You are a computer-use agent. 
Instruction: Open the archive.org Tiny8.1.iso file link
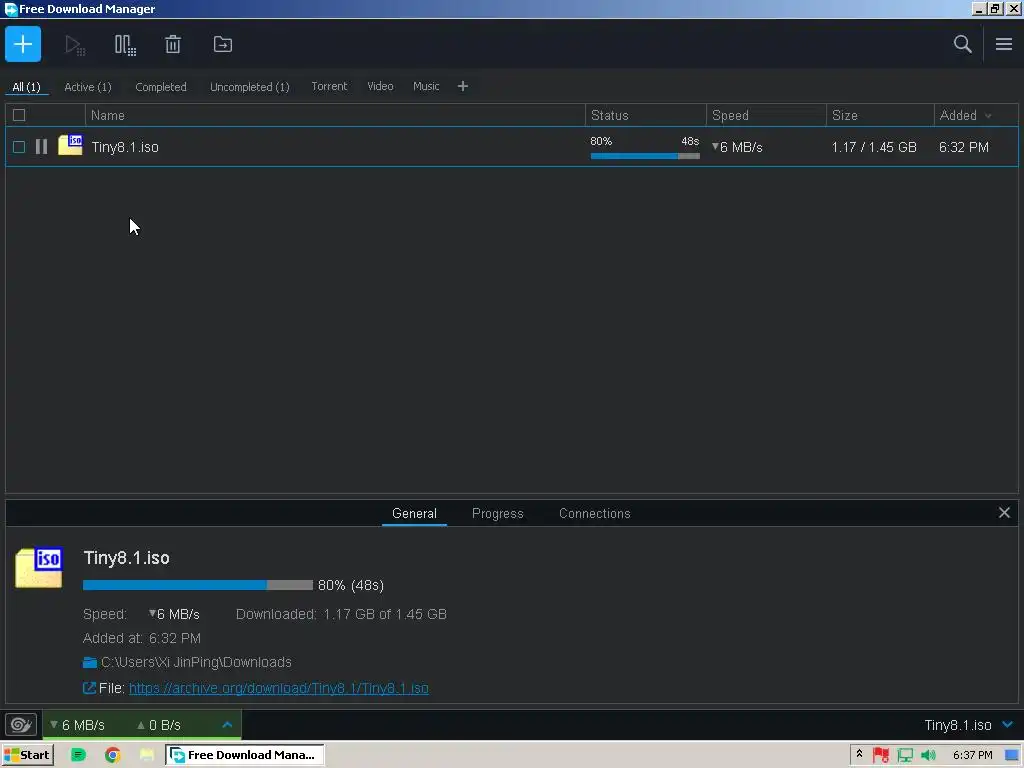pyautogui.click(x=279, y=688)
